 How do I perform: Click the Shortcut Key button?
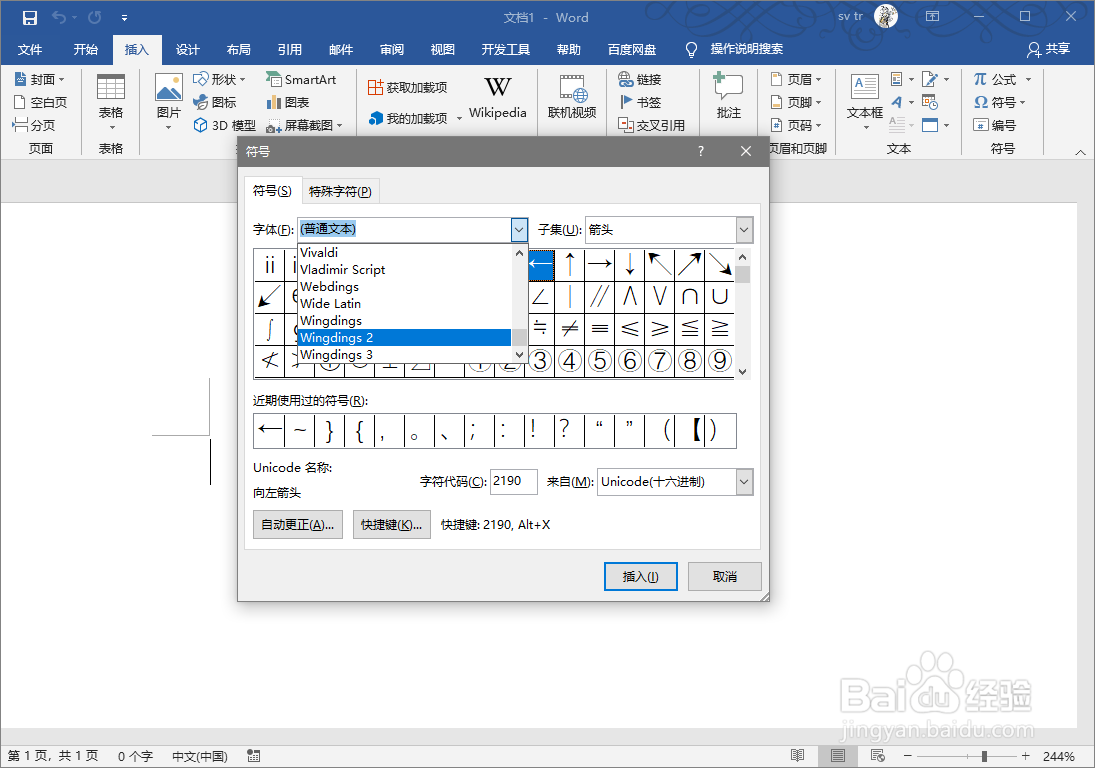click(x=391, y=524)
